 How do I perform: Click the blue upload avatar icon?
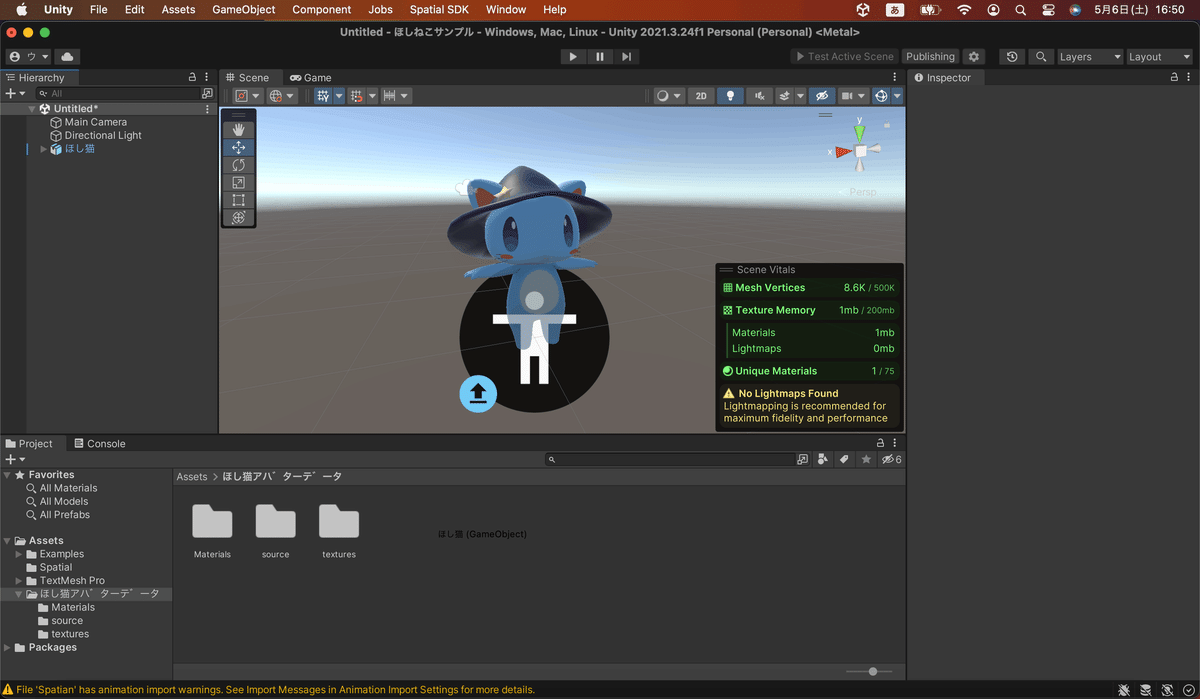pyautogui.click(x=478, y=393)
